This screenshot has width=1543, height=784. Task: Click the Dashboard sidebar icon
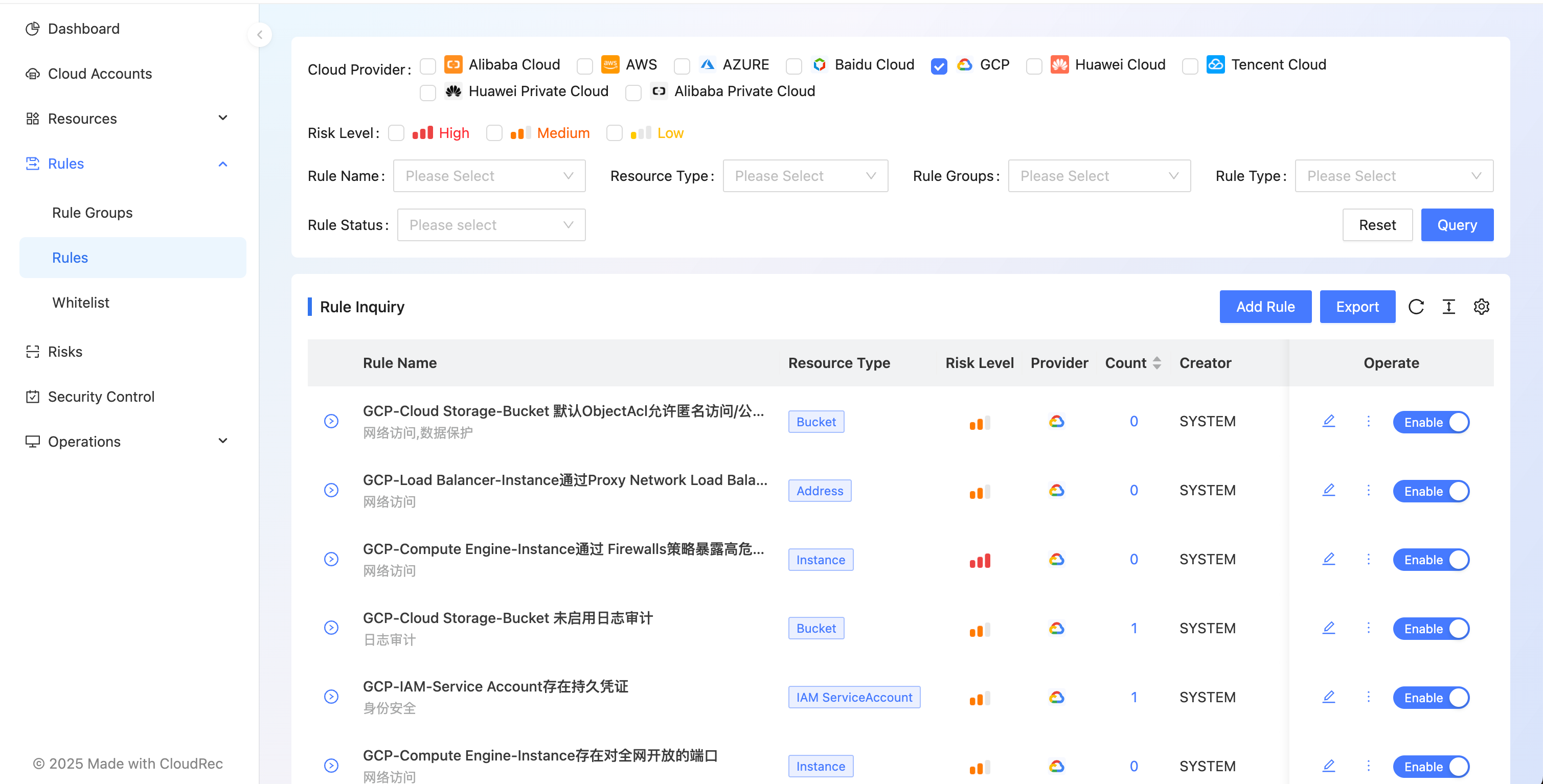(32, 29)
